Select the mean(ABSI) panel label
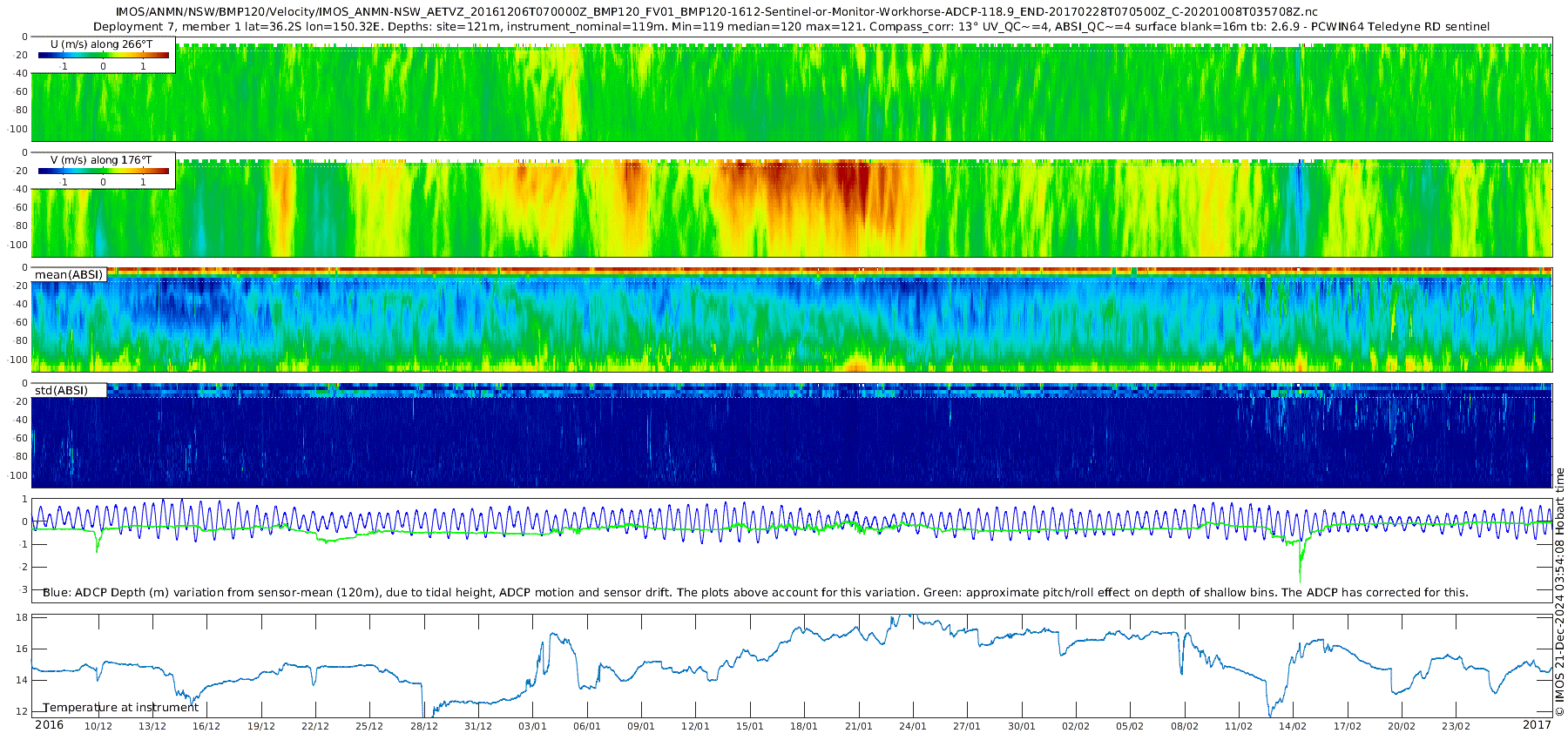Image resolution: width=1568 pixels, height=740 pixels. [x=69, y=275]
